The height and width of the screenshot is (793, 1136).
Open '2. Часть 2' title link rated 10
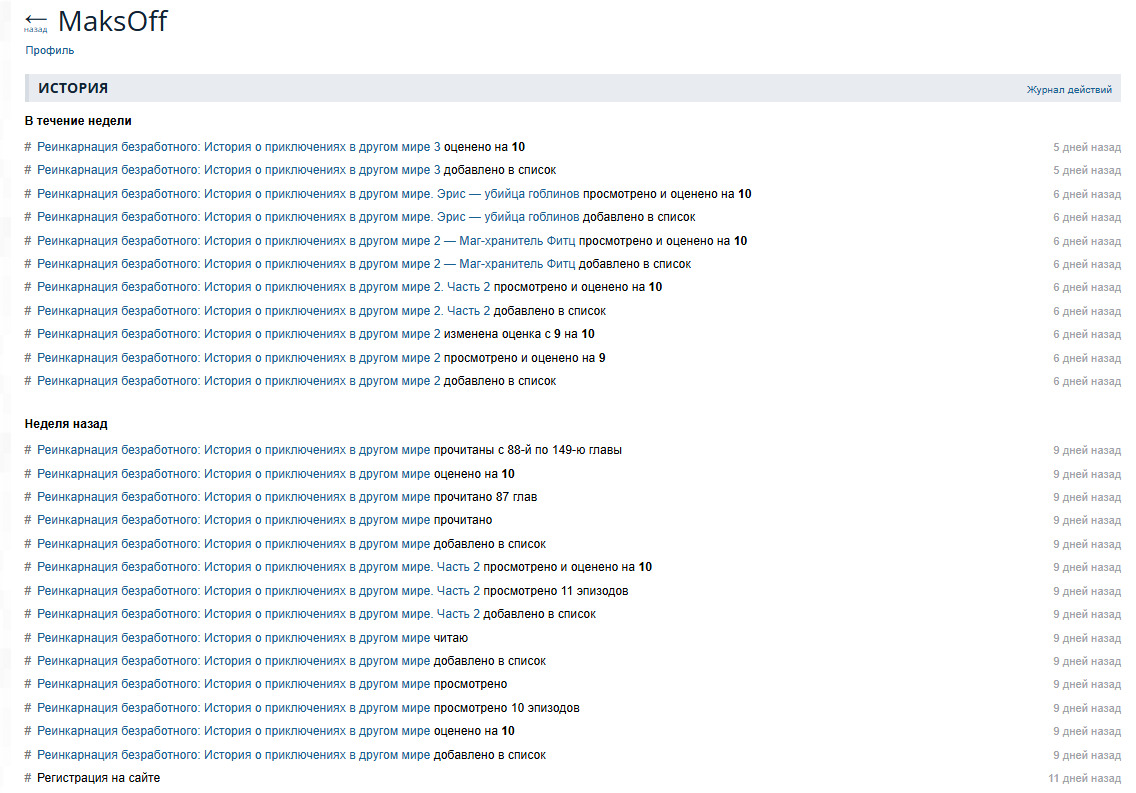coord(263,287)
